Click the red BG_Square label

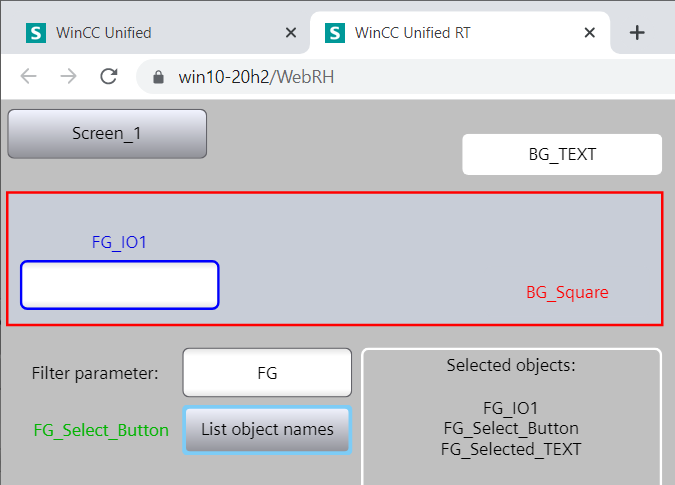point(567,293)
